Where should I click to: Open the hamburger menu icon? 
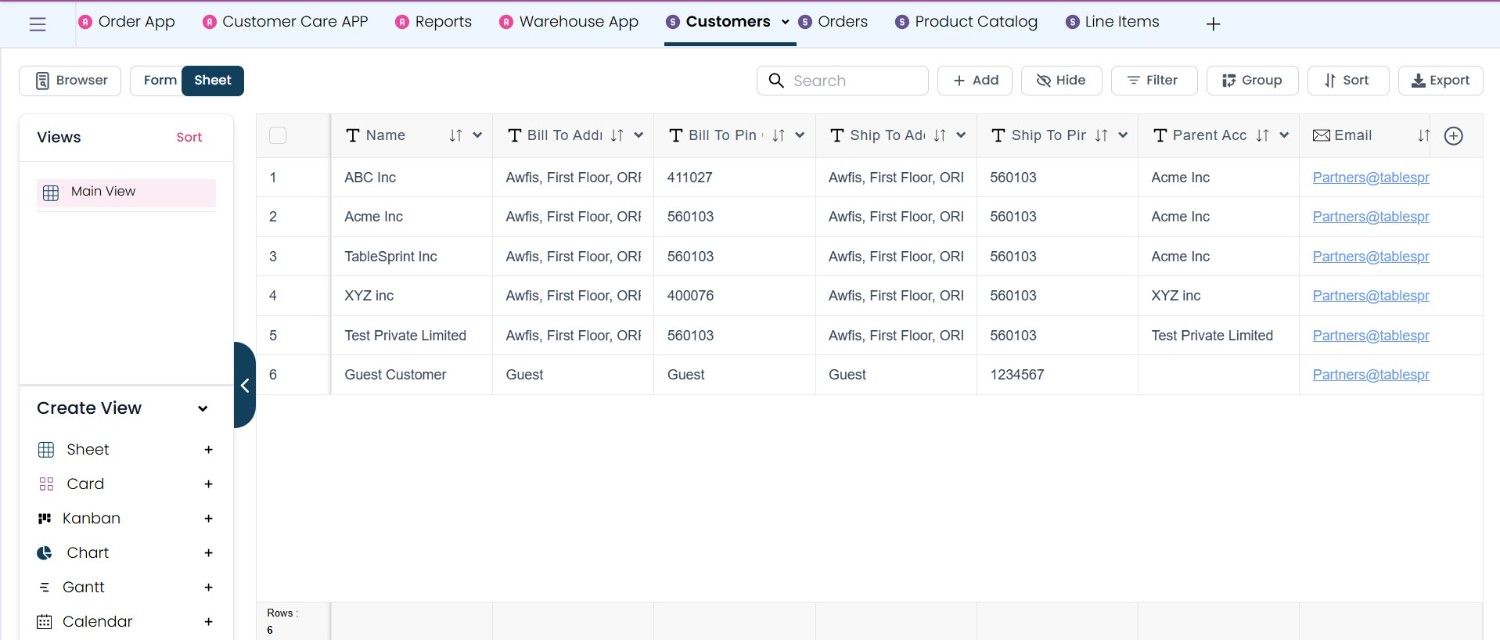pyautogui.click(x=38, y=24)
